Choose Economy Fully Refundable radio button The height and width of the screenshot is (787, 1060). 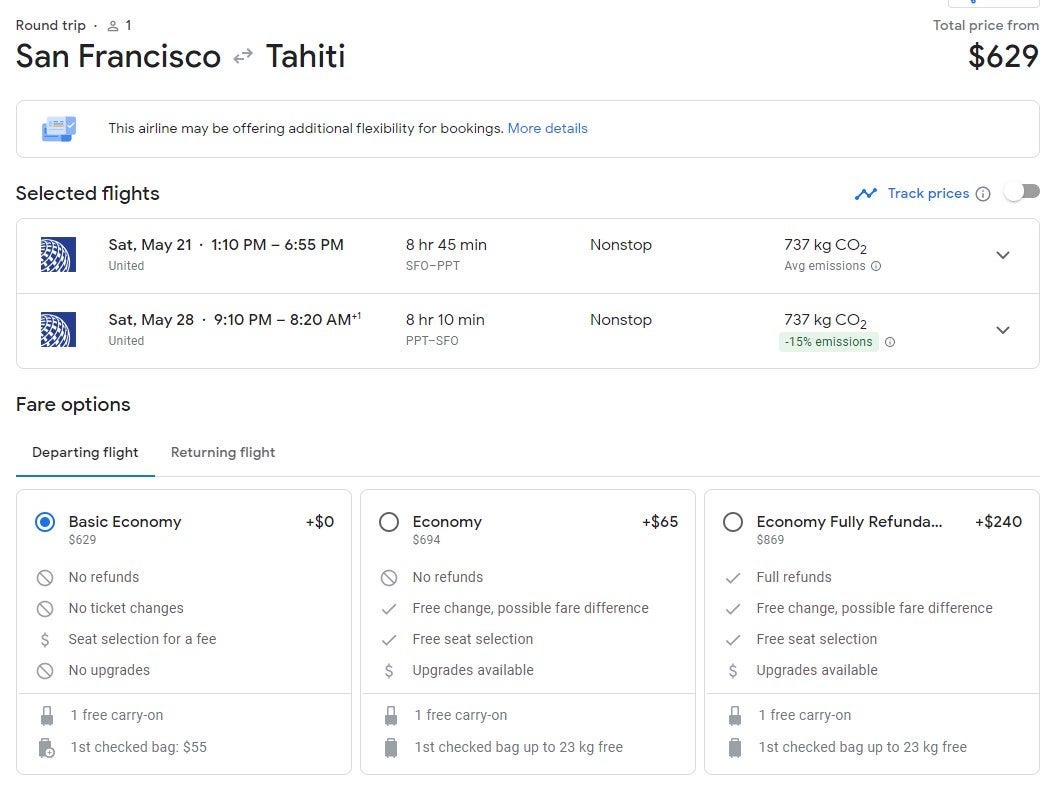(733, 522)
